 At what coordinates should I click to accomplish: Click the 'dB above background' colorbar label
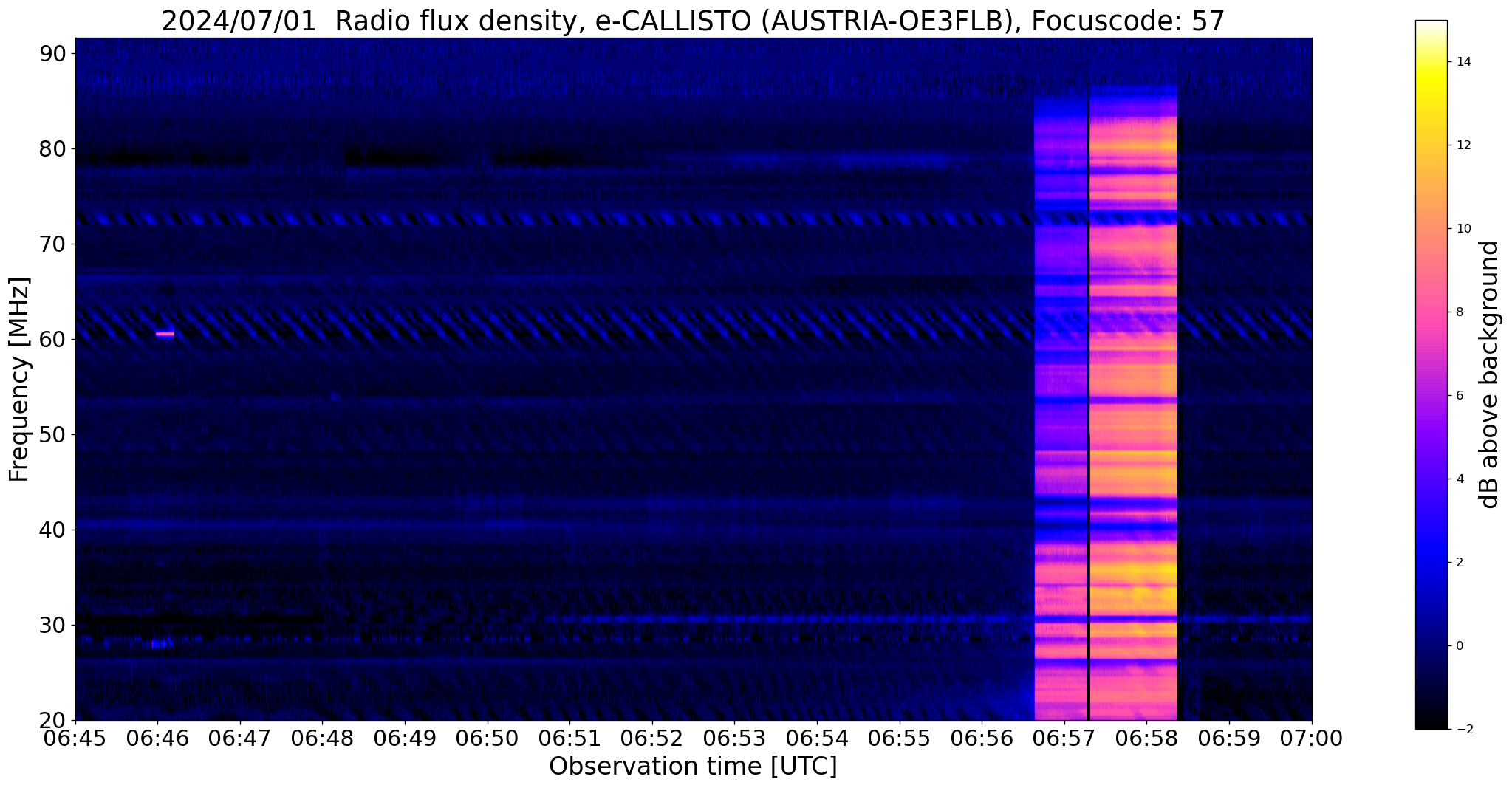tap(1490, 374)
